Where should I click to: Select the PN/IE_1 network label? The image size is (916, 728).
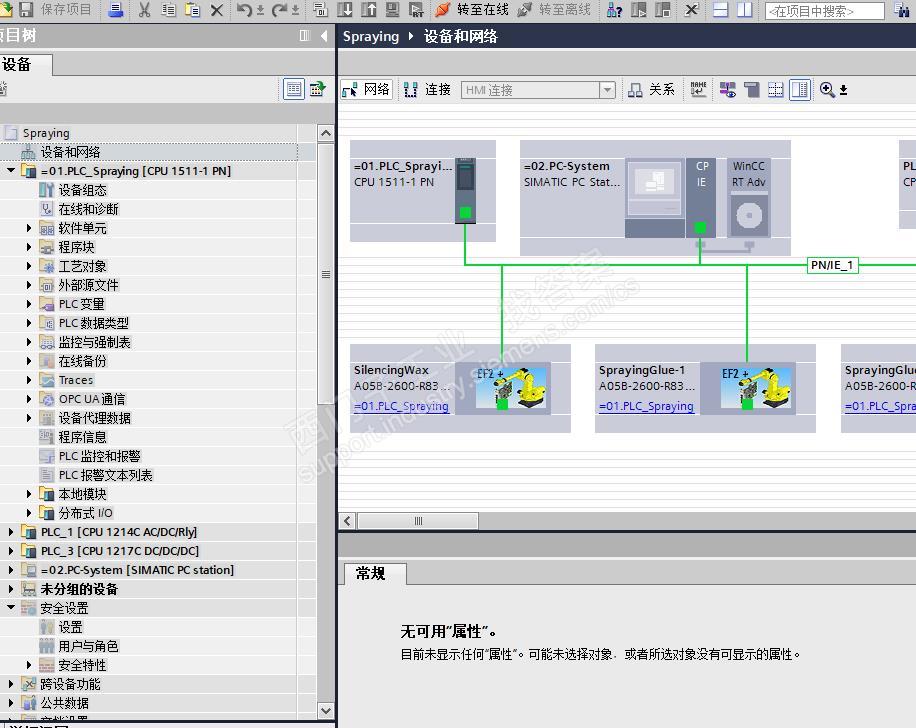(x=832, y=265)
